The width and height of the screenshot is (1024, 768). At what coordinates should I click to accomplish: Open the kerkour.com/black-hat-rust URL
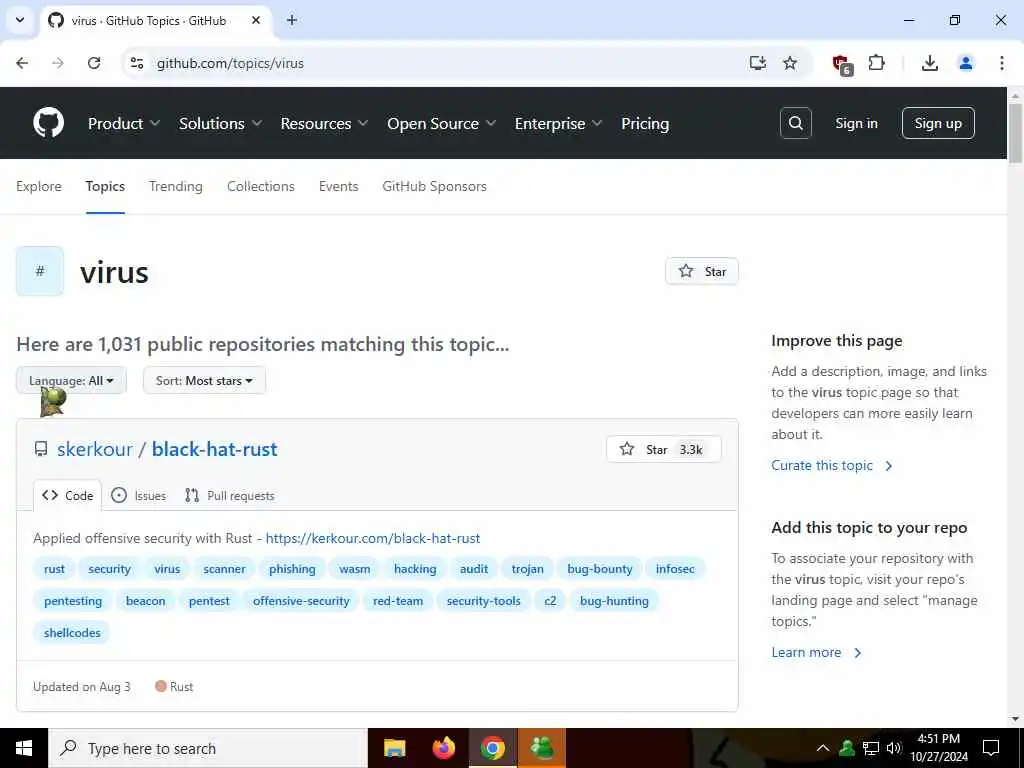click(x=373, y=538)
